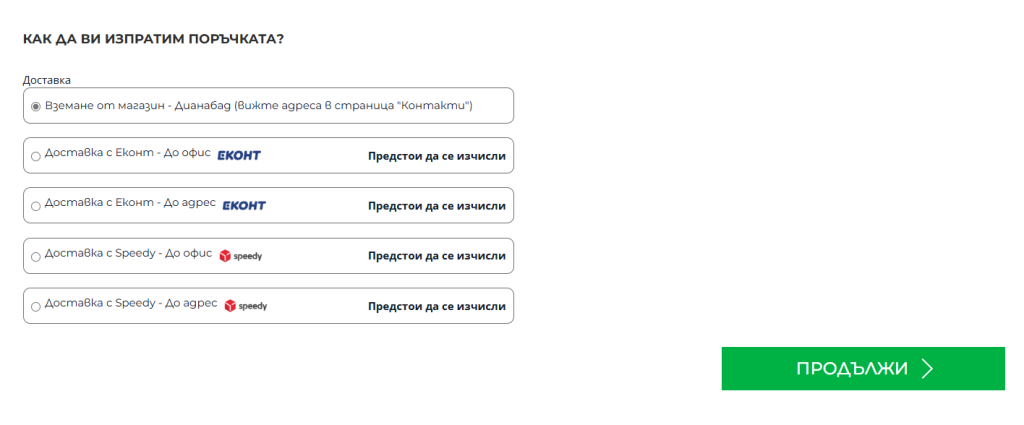Click 'Доставка с Еконт - До адрес' label
Screen dimensions: 1024x425
coord(130,204)
